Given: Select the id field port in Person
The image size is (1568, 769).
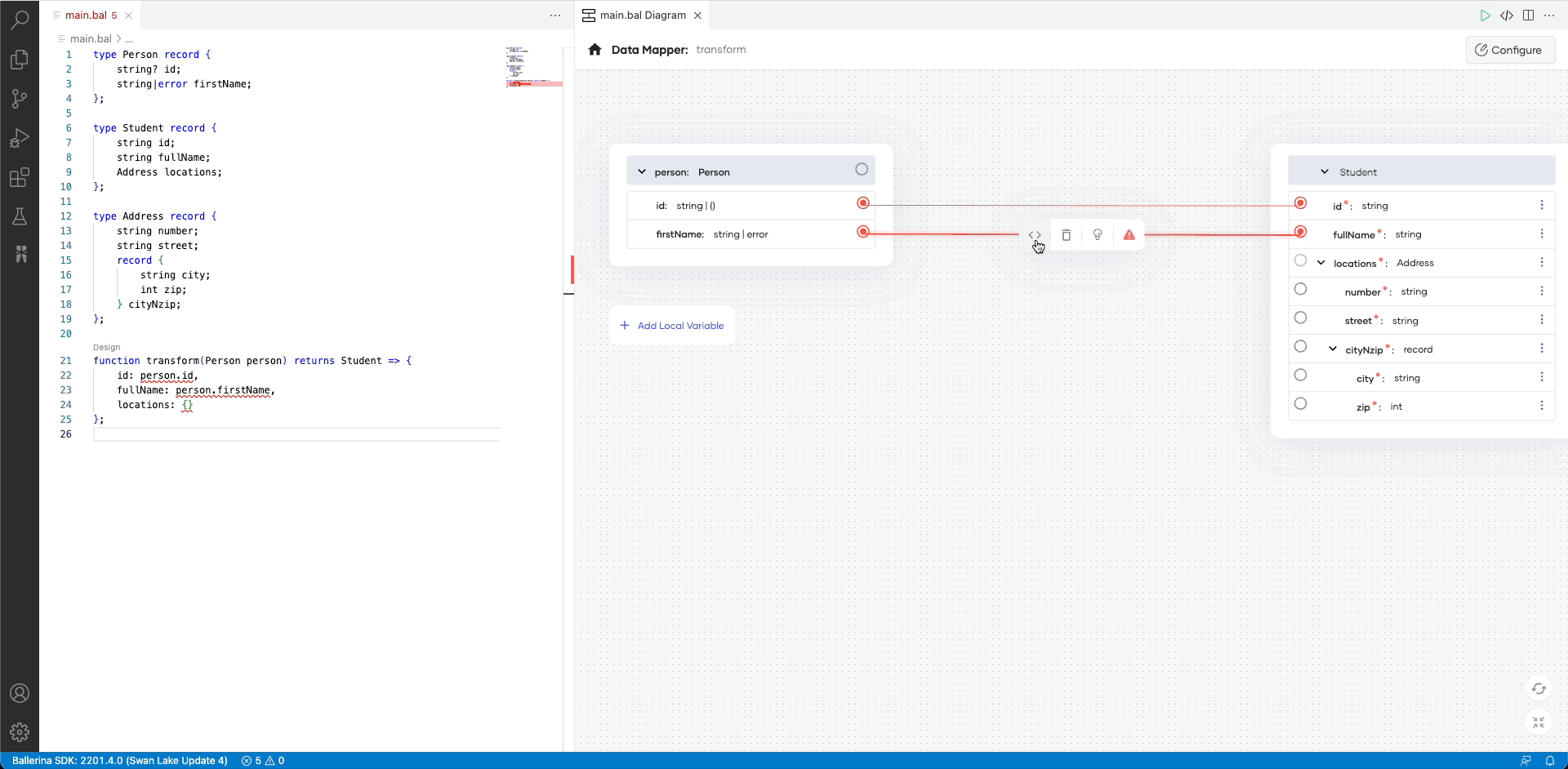Looking at the screenshot, I should (863, 203).
